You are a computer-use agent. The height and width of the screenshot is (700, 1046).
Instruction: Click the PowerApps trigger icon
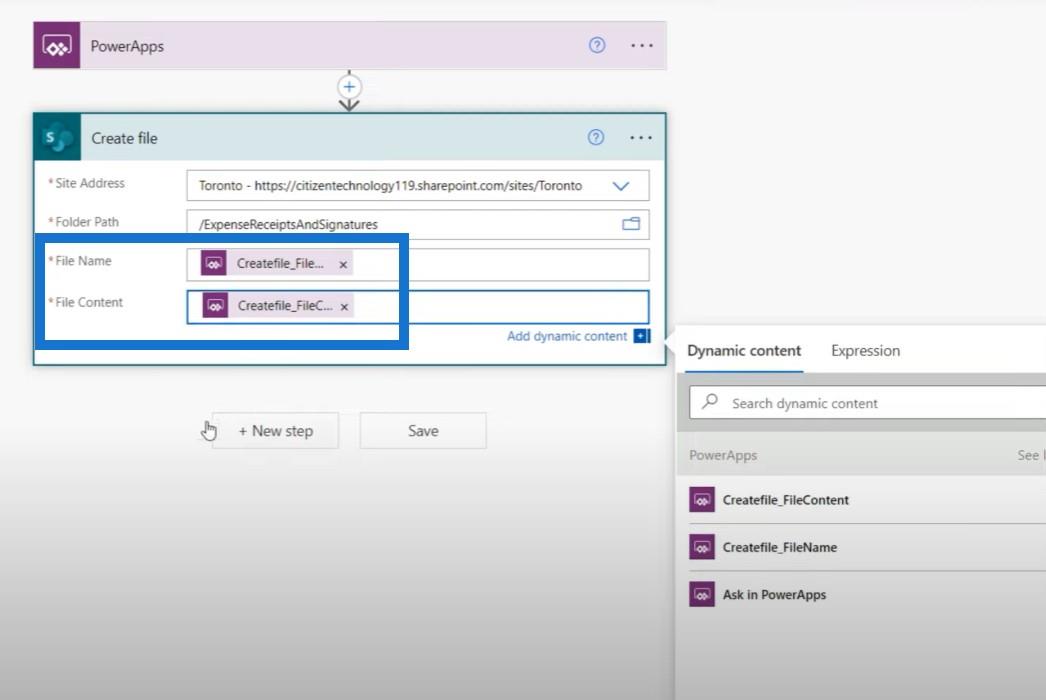point(57,45)
